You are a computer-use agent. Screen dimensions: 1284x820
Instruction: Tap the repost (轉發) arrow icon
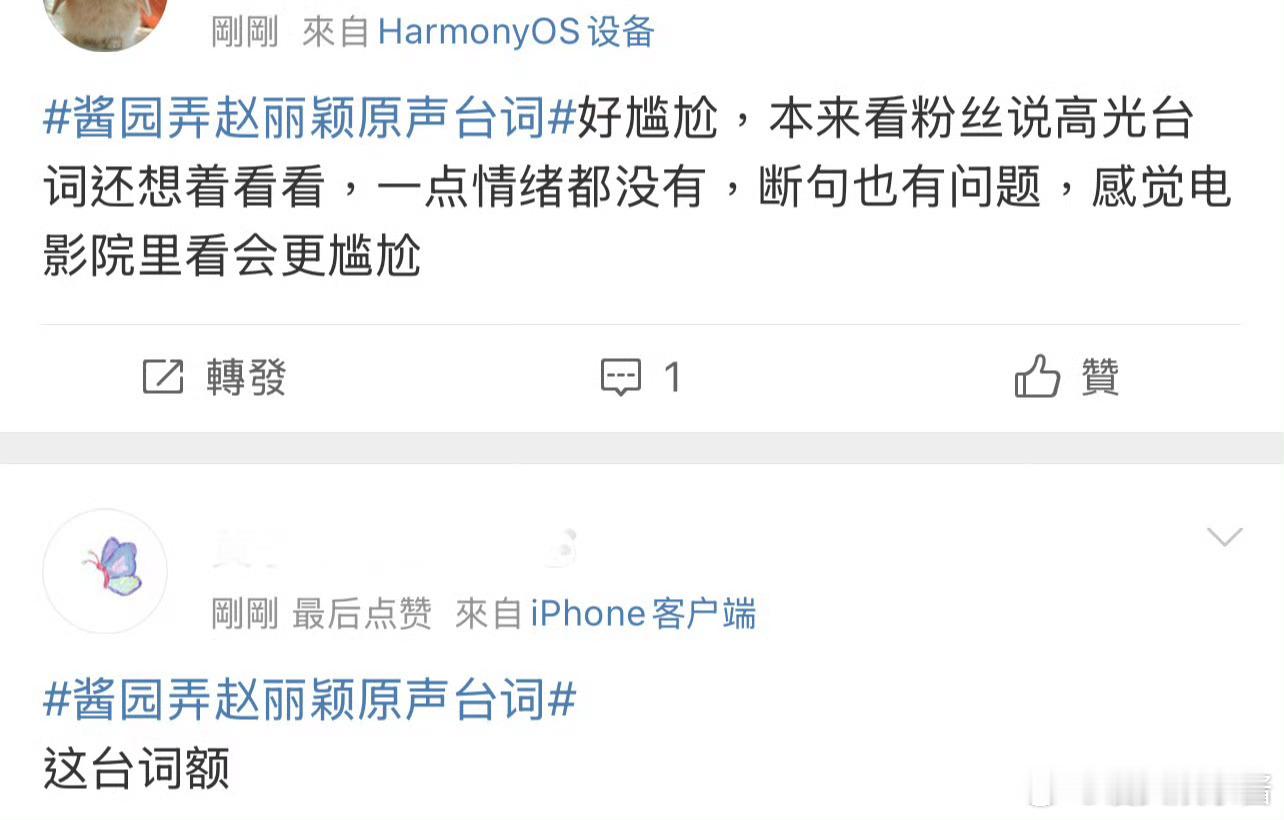(163, 377)
